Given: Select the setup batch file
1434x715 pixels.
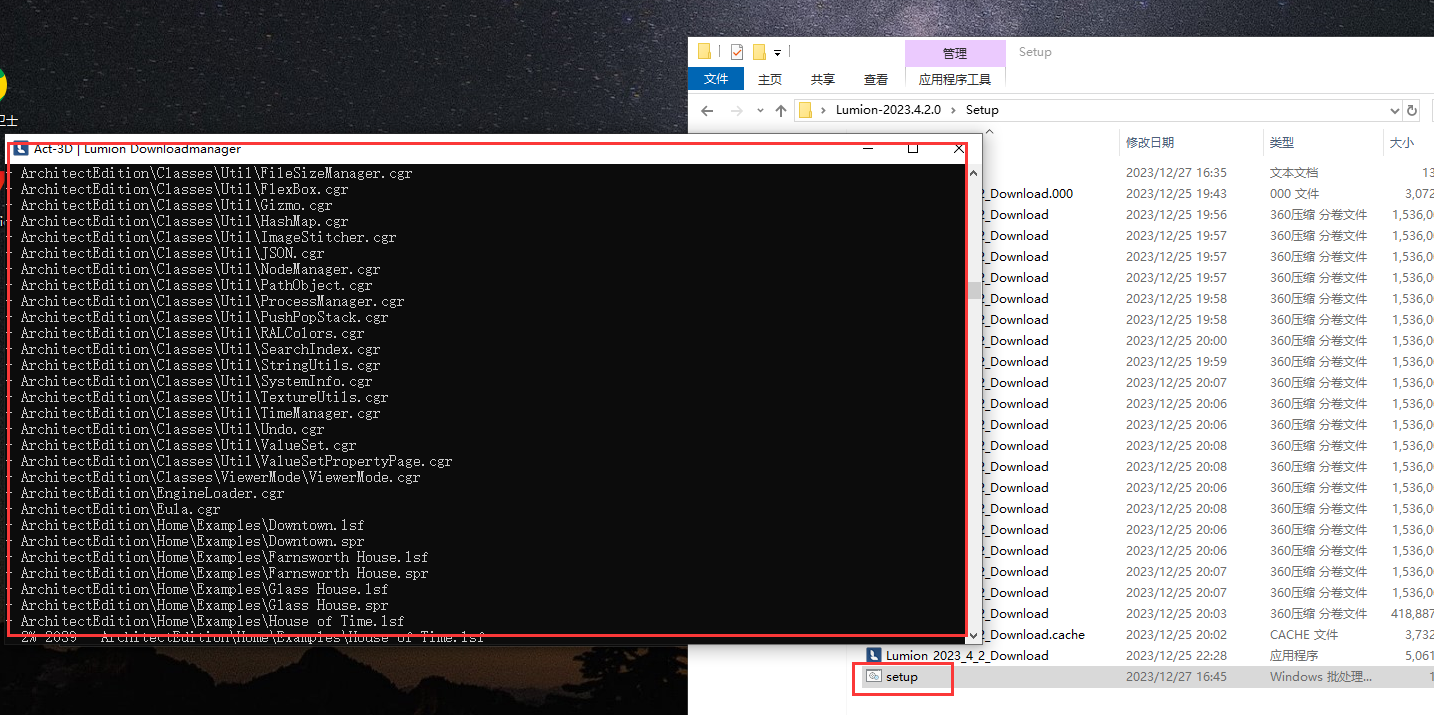Looking at the screenshot, I should (x=901, y=677).
